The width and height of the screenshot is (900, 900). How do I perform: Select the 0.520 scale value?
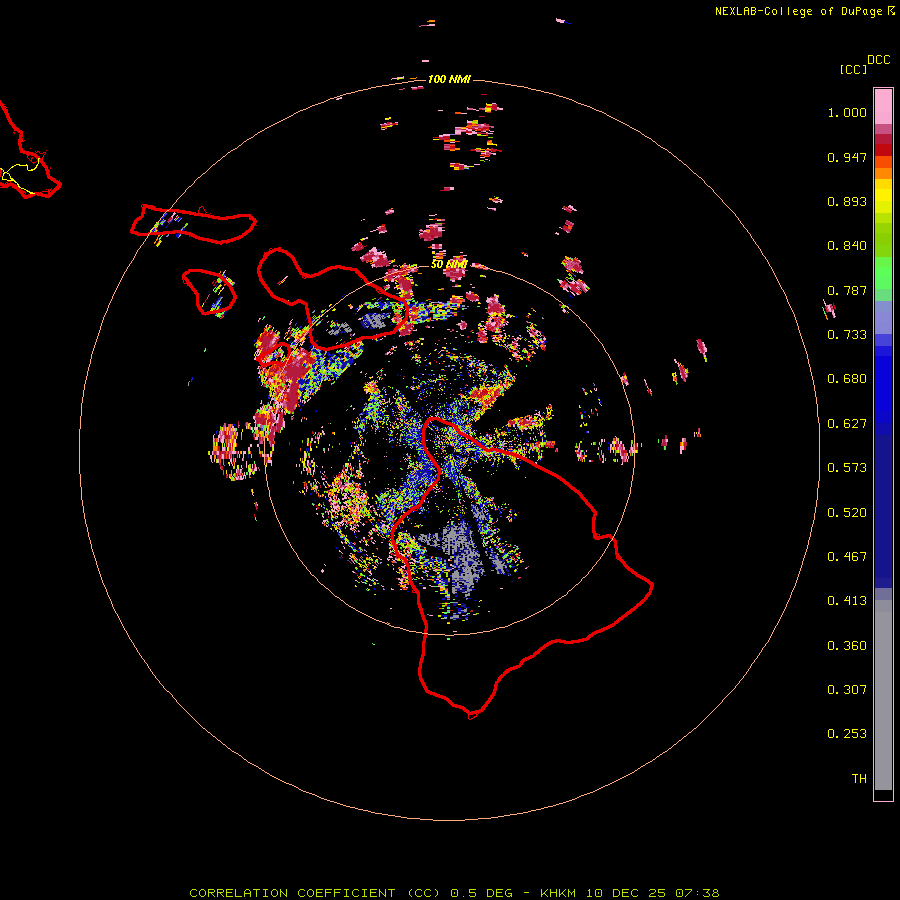[x=847, y=513]
